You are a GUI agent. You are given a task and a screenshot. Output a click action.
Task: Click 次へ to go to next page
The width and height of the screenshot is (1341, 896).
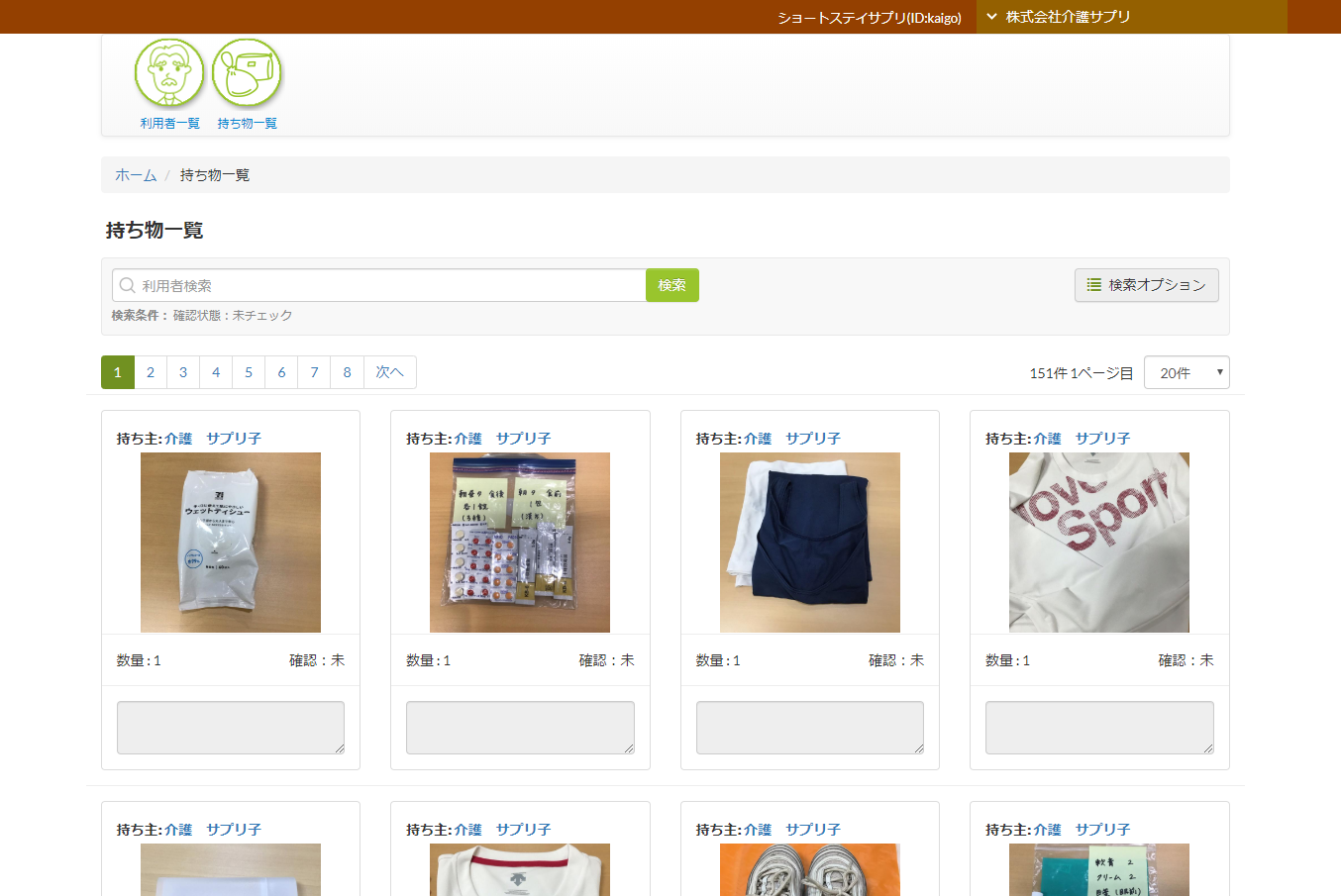point(389,372)
